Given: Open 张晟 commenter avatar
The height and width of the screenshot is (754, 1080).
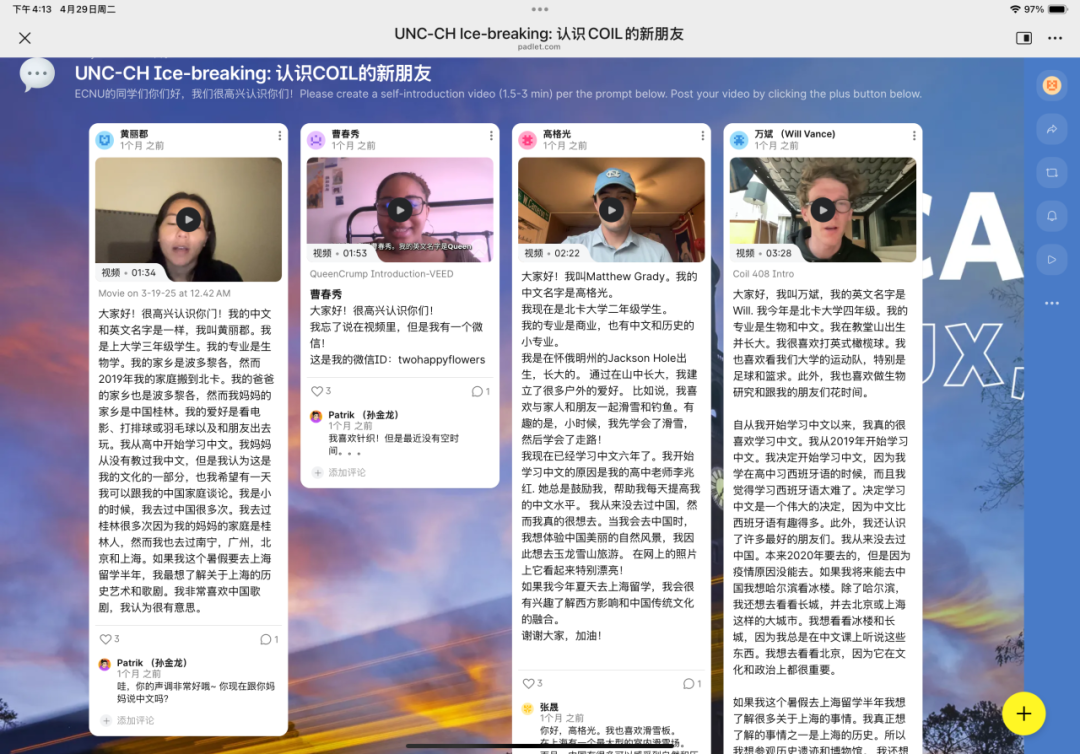Looking at the screenshot, I should (x=528, y=709).
